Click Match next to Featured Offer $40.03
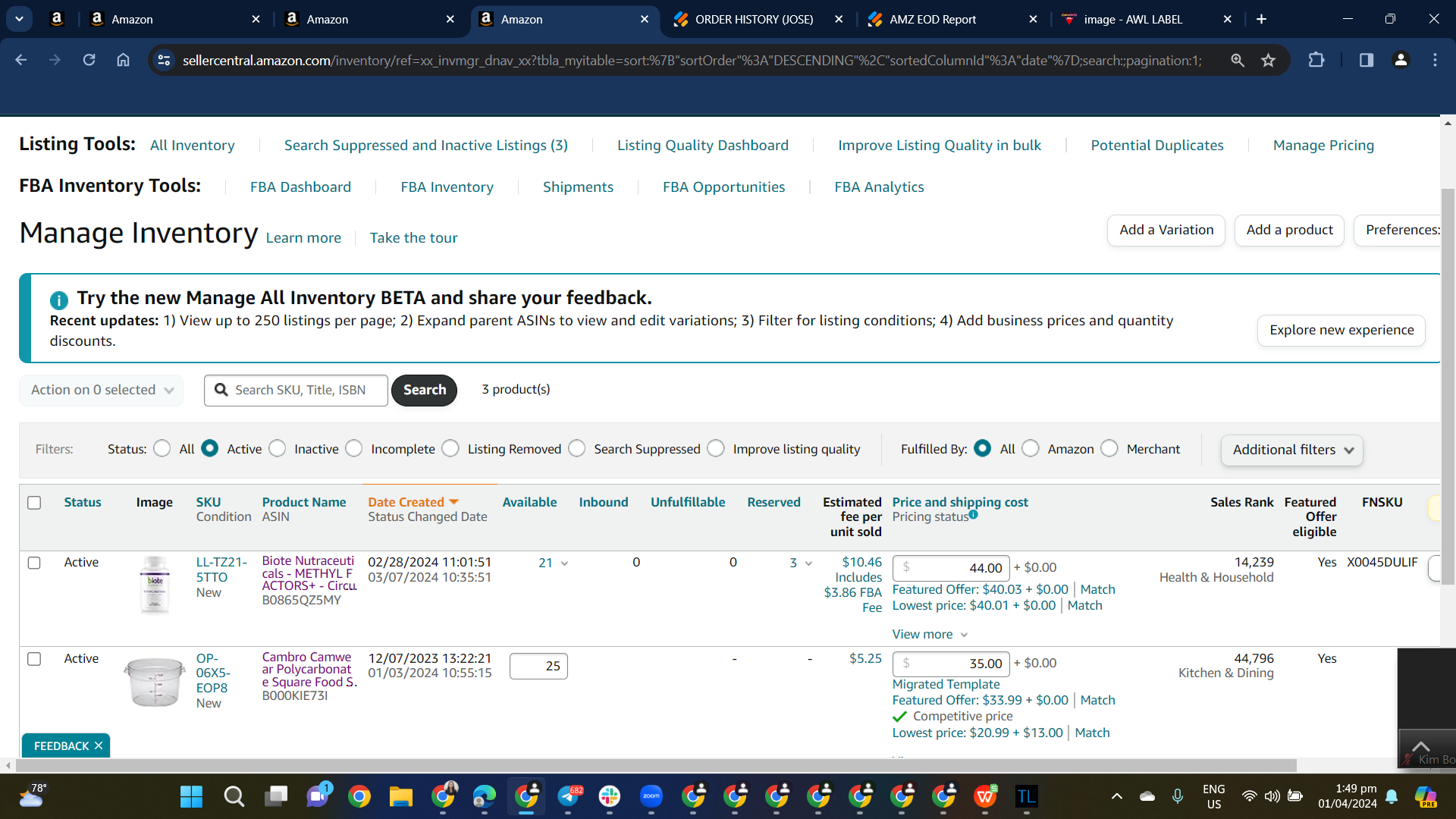This screenshot has height=819, width=1456. click(1097, 589)
